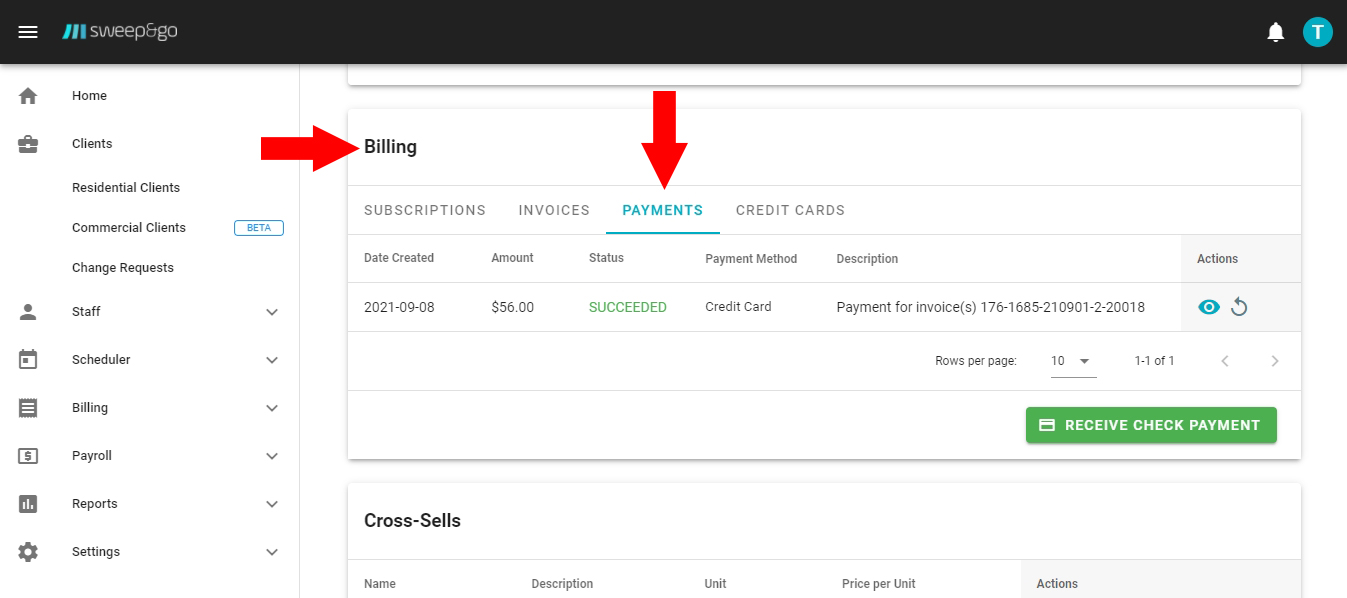The image size is (1347, 598).
Task: Click the Receive Check Payment button
Action: tap(1150, 425)
